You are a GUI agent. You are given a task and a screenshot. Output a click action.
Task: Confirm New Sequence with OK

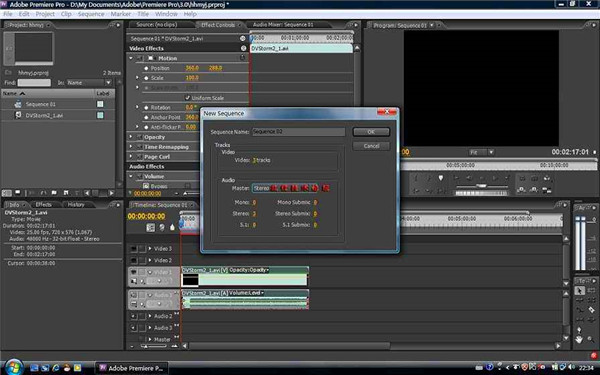(371, 132)
